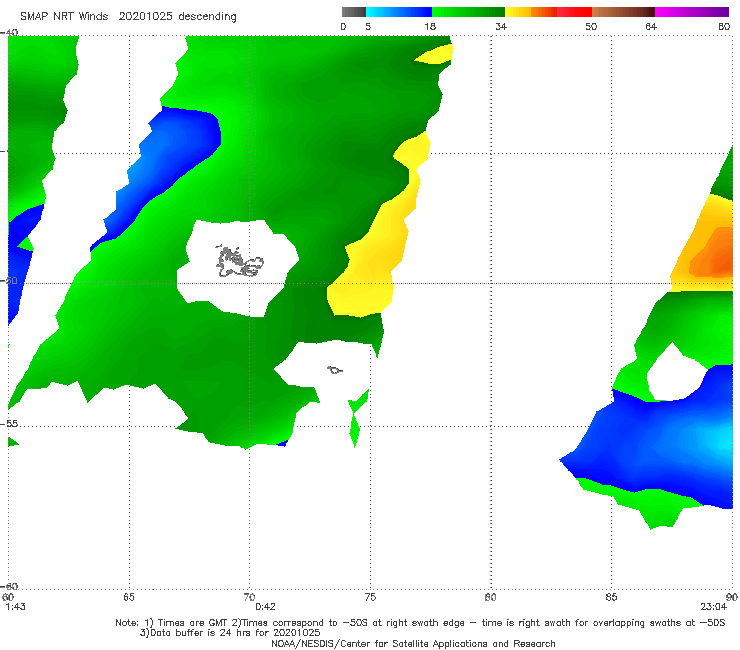This screenshot has height=650, width=740.
Task: Click the longitude axis label '80'
Action: coord(491,597)
